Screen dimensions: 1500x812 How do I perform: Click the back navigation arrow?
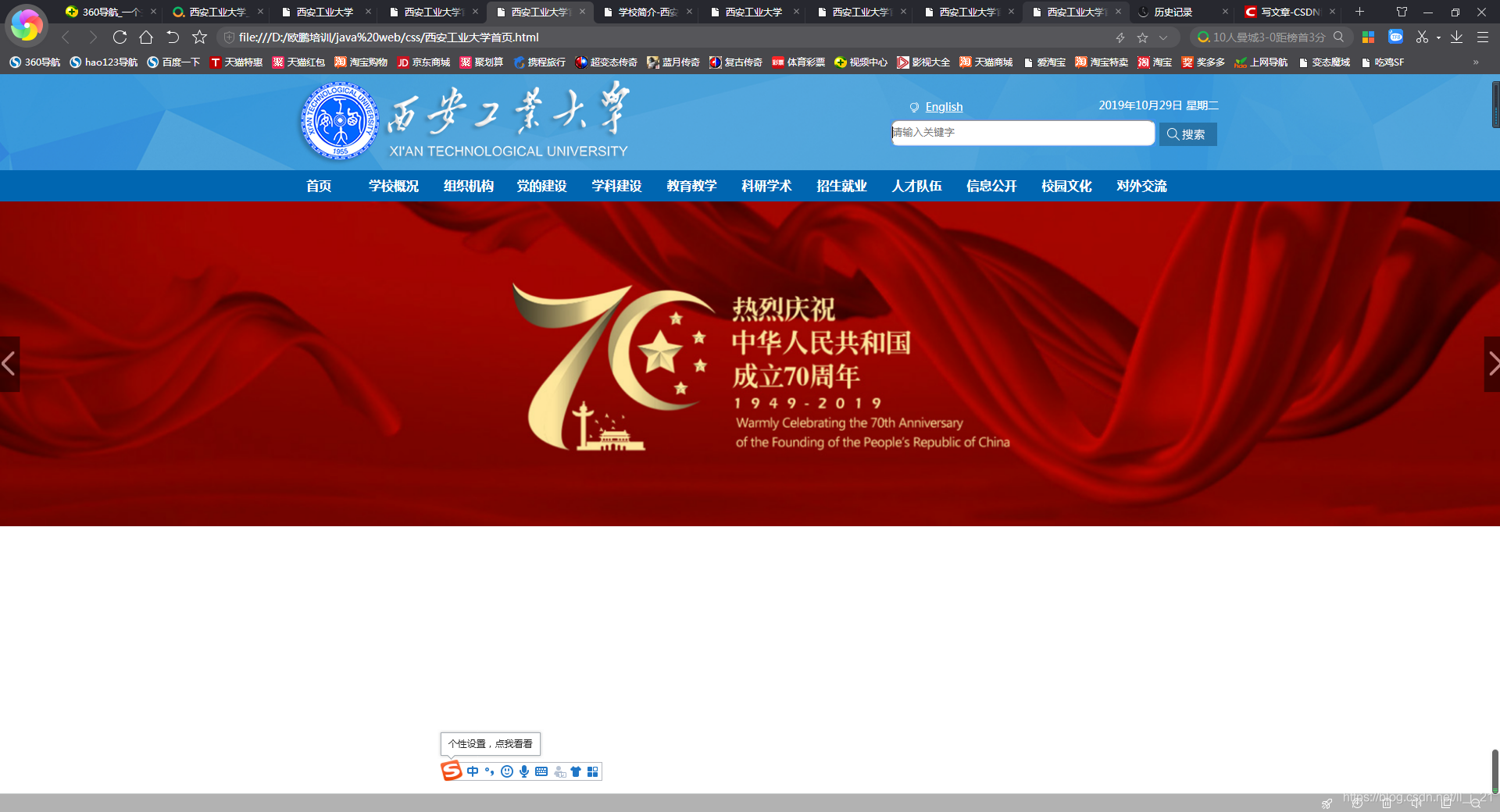tap(66, 37)
